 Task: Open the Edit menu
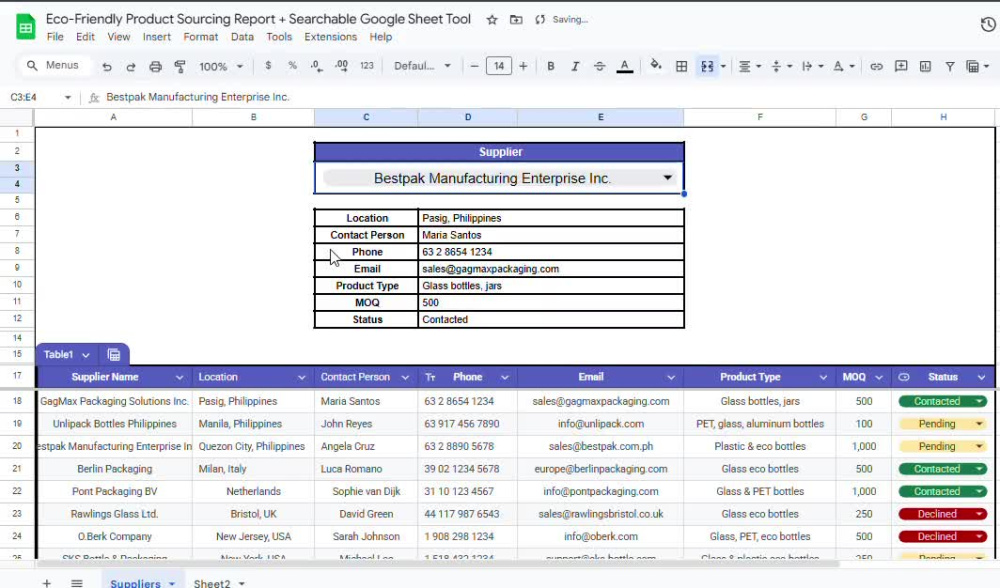point(85,37)
